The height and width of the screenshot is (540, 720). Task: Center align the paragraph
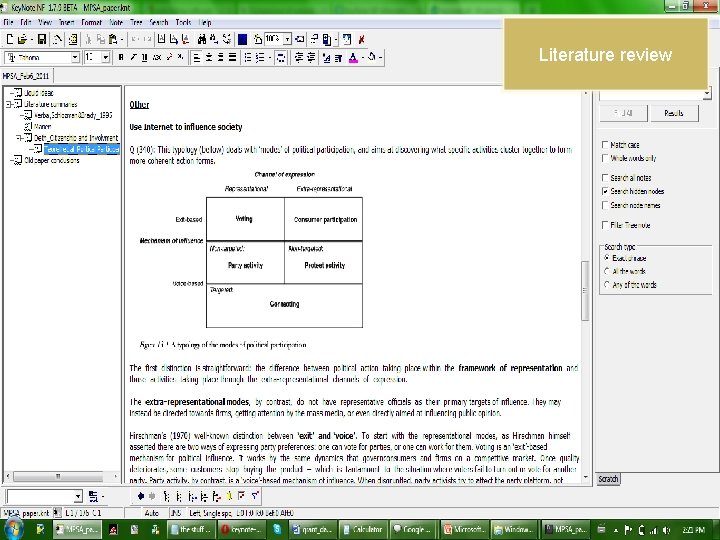coord(209,57)
